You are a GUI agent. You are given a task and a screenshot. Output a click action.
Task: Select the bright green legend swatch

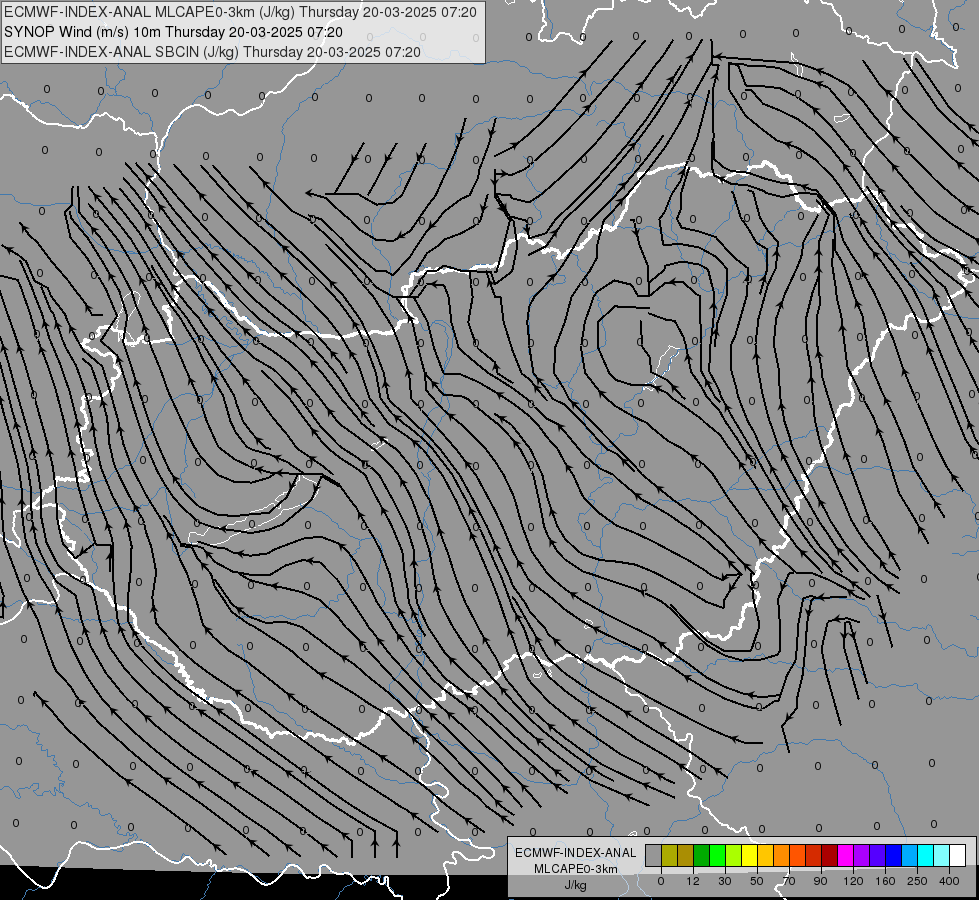717,855
